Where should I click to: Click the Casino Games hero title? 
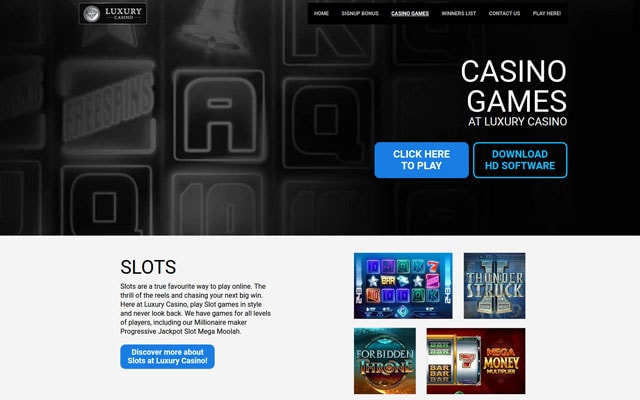tap(514, 86)
